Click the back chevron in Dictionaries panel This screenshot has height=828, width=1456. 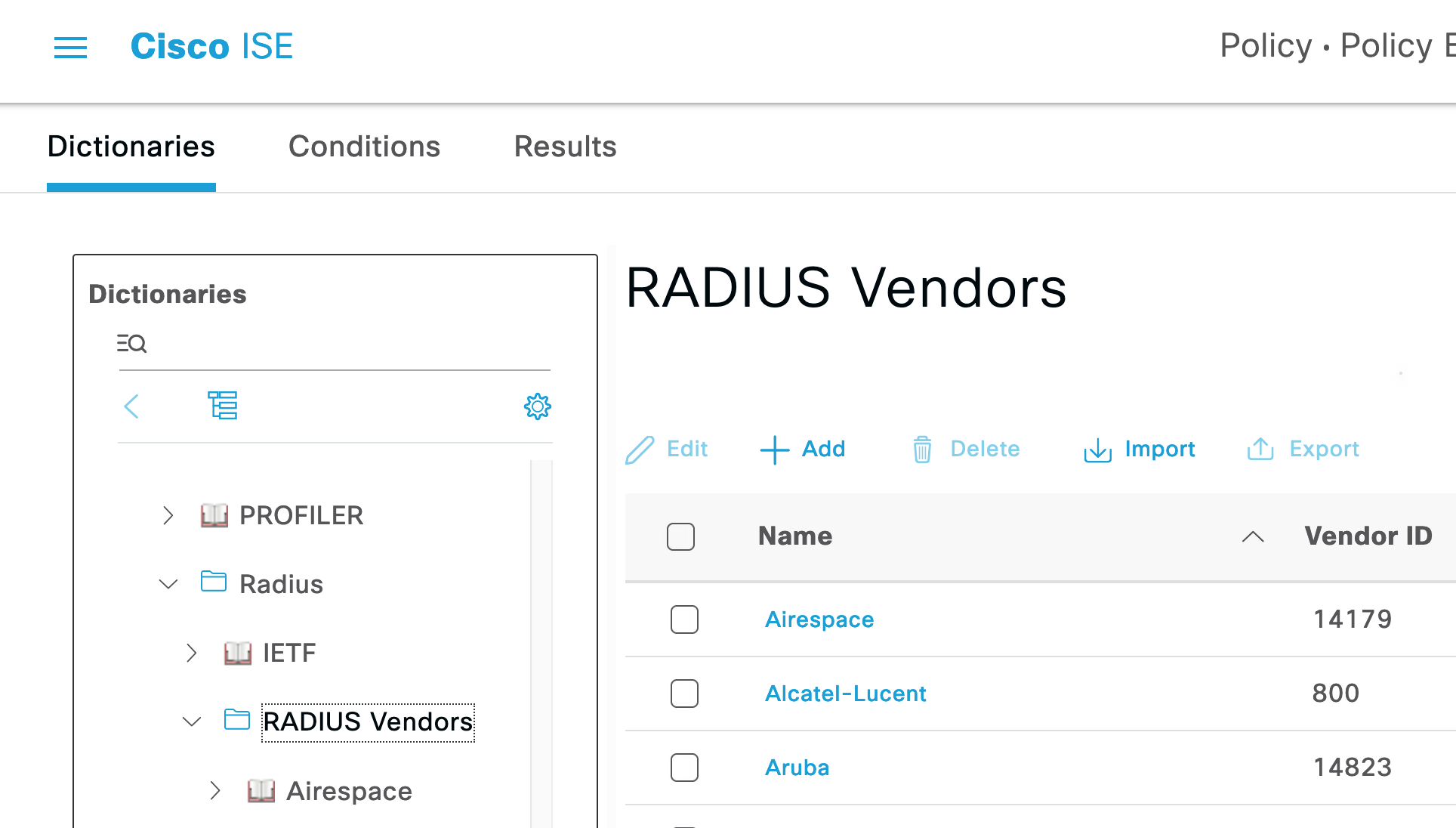(x=131, y=406)
